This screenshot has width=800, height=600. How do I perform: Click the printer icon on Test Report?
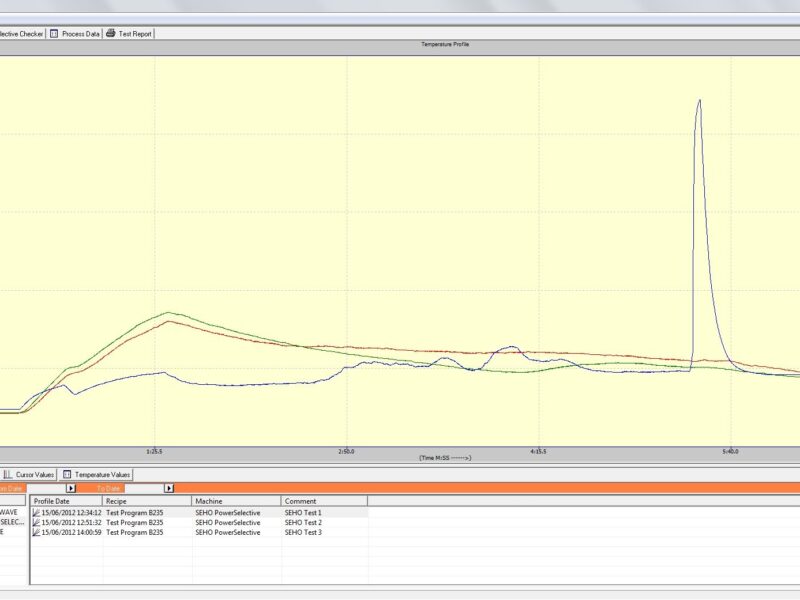click(111, 33)
